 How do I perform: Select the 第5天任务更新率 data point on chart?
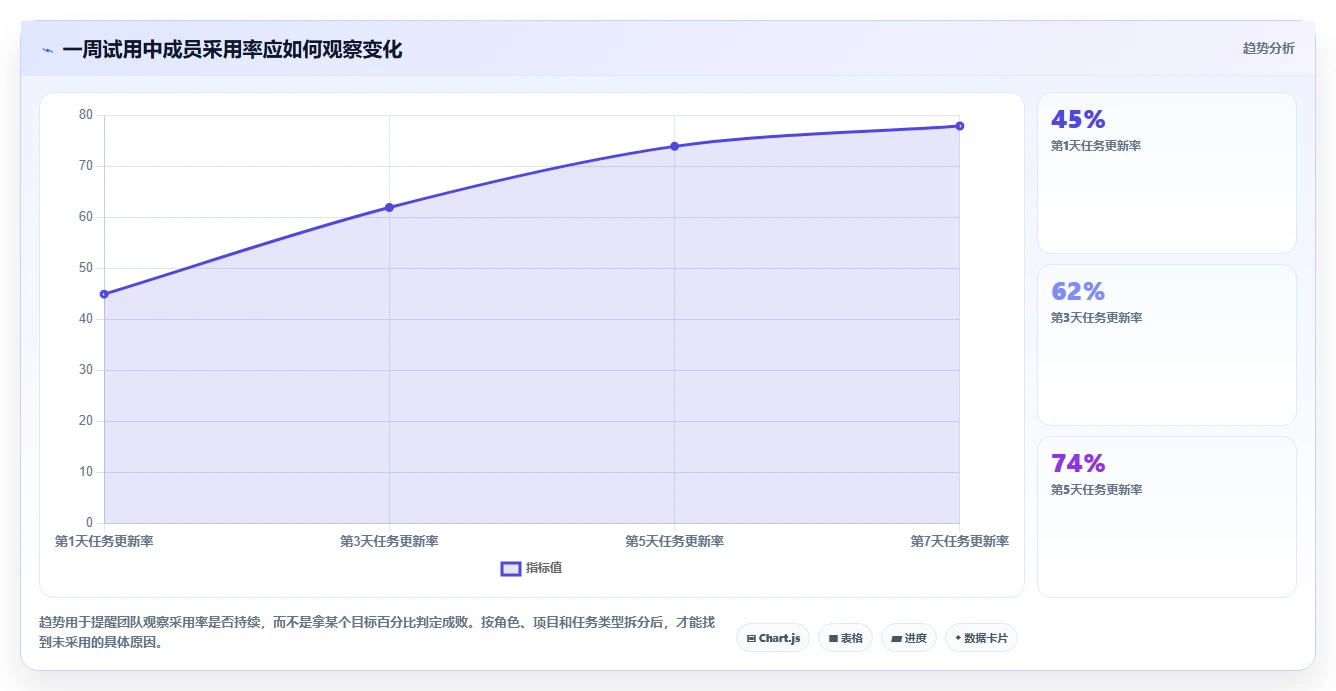(674, 146)
